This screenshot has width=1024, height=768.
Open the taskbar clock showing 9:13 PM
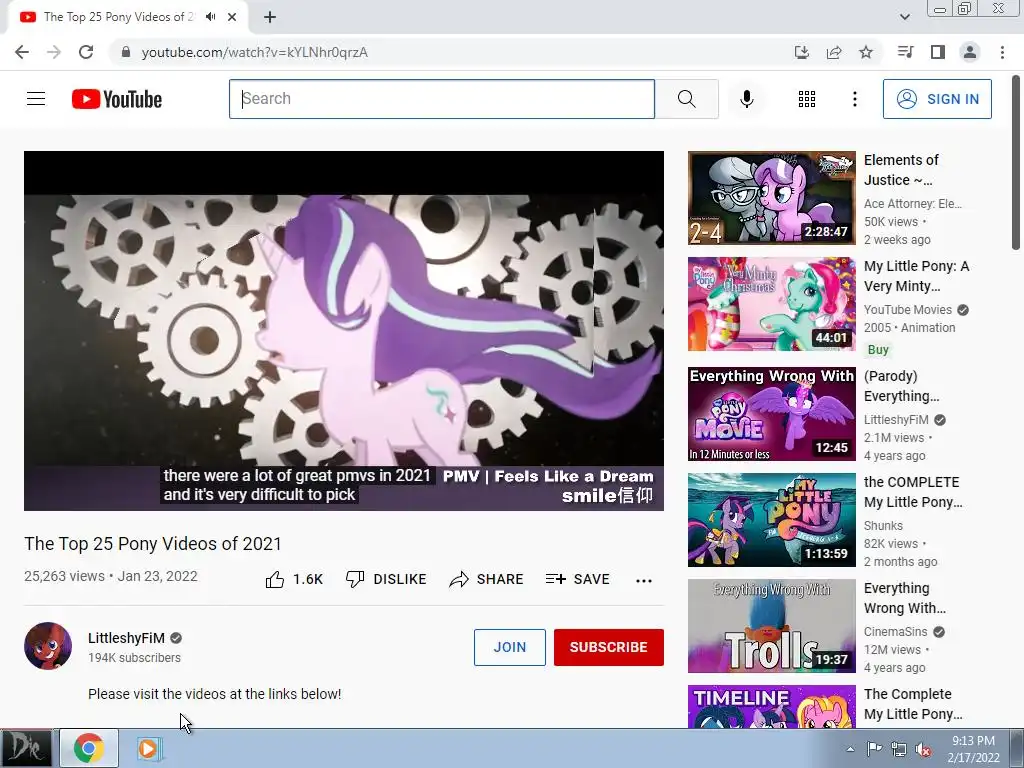click(x=973, y=749)
